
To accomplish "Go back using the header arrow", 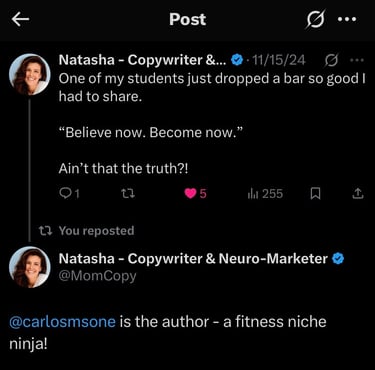I will pyautogui.click(x=20, y=19).
